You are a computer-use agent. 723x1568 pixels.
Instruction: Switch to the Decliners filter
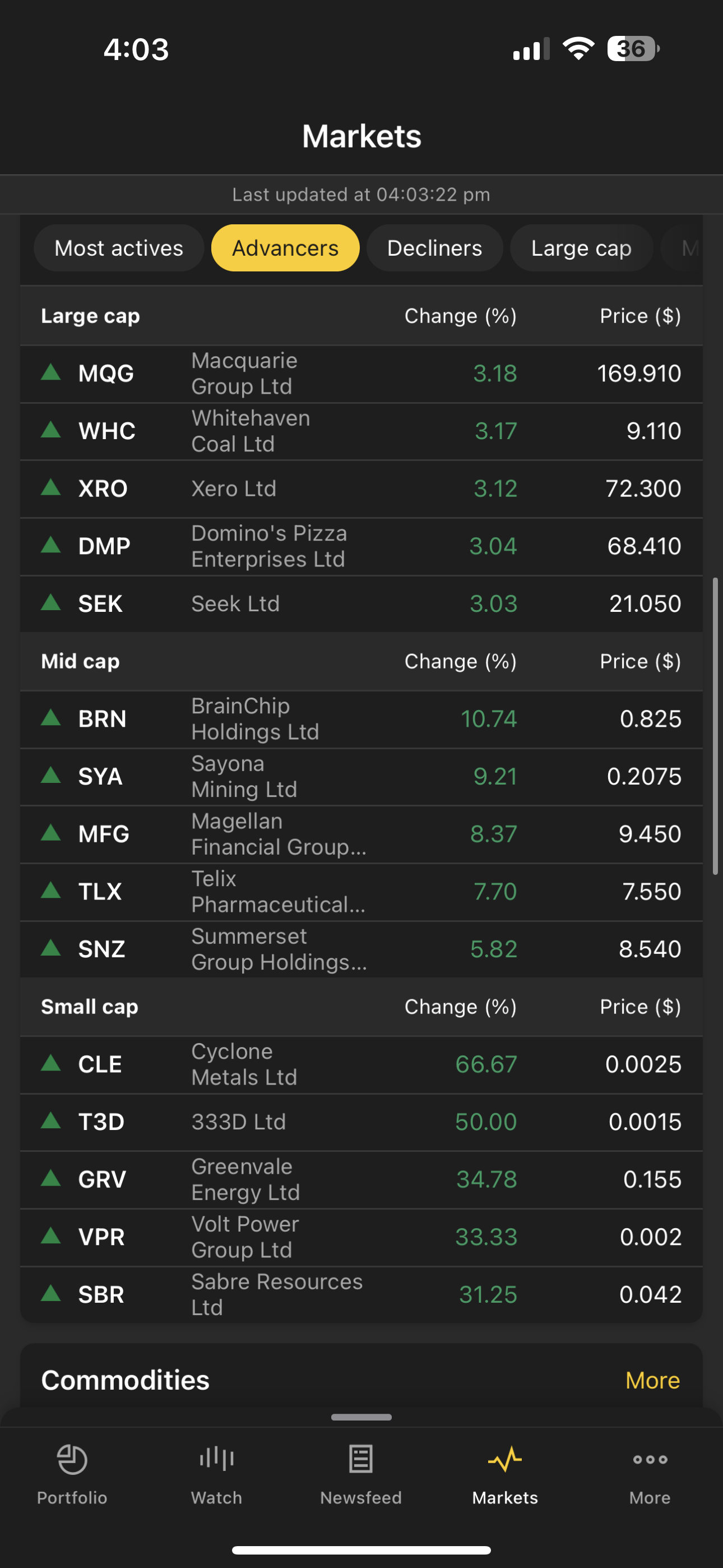coord(434,248)
